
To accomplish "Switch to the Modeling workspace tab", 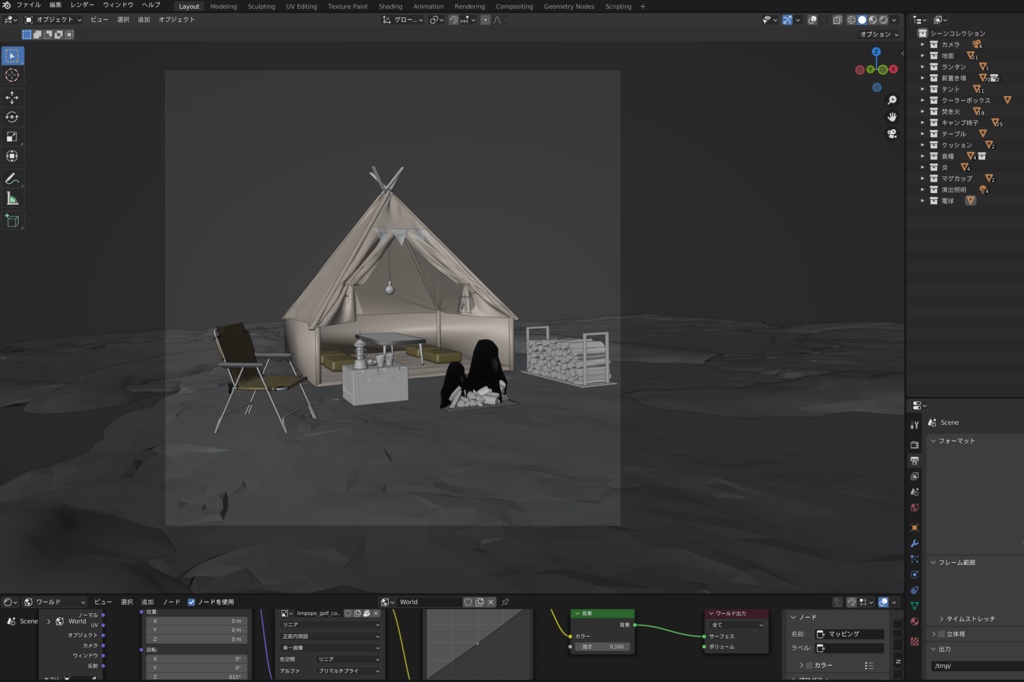I will click(x=223, y=7).
